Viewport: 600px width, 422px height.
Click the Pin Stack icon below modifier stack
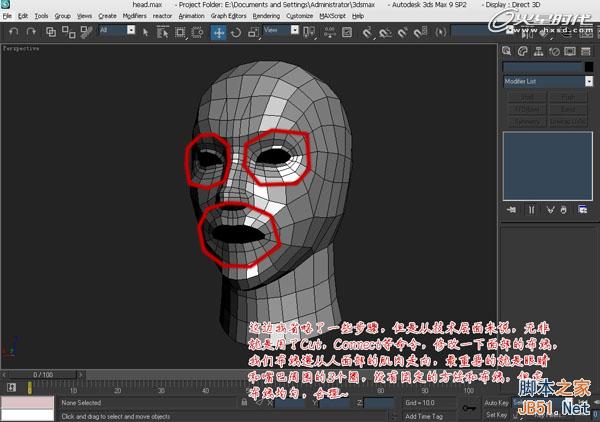point(512,209)
